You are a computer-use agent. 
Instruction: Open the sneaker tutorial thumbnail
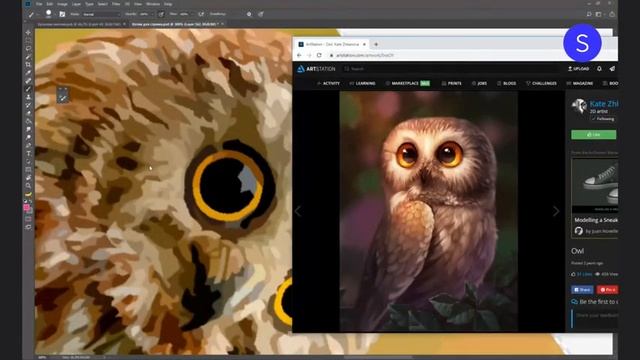click(595, 186)
